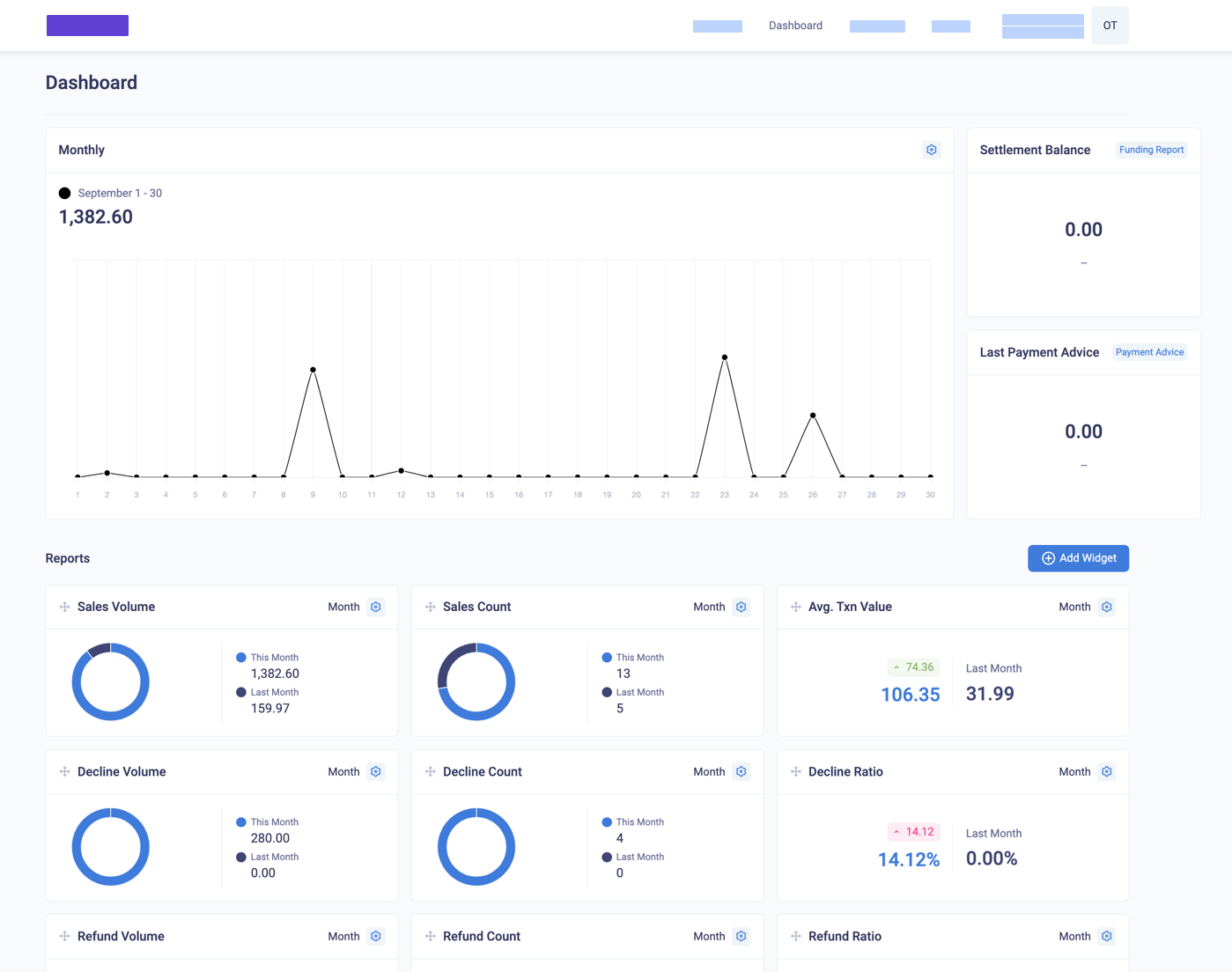Image resolution: width=1232 pixels, height=972 pixels.
Task: Click Month period on Refund Volume
Action: tap(343, 936)
